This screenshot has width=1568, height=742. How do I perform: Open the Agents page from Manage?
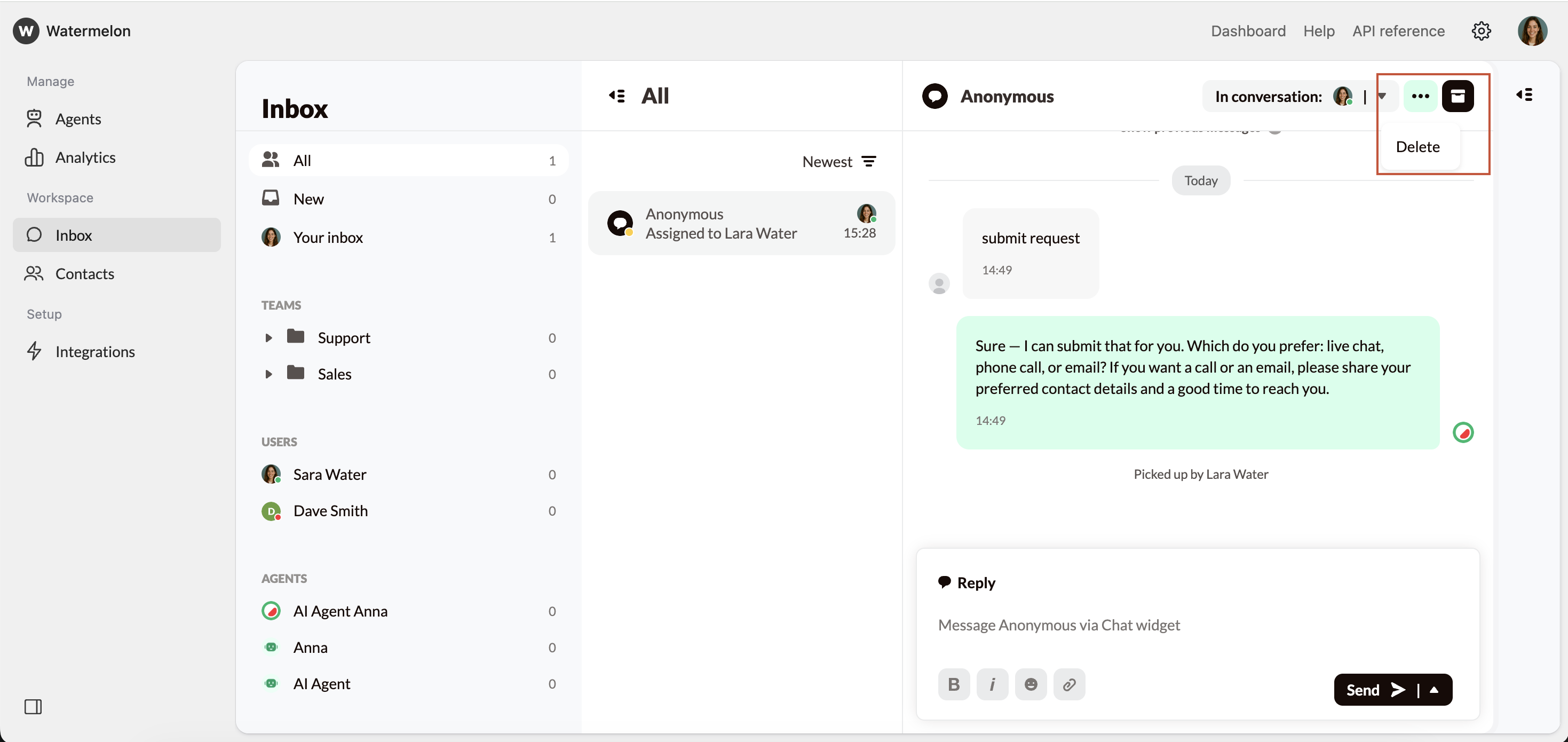pyautogui.click(x=79, y=119)
